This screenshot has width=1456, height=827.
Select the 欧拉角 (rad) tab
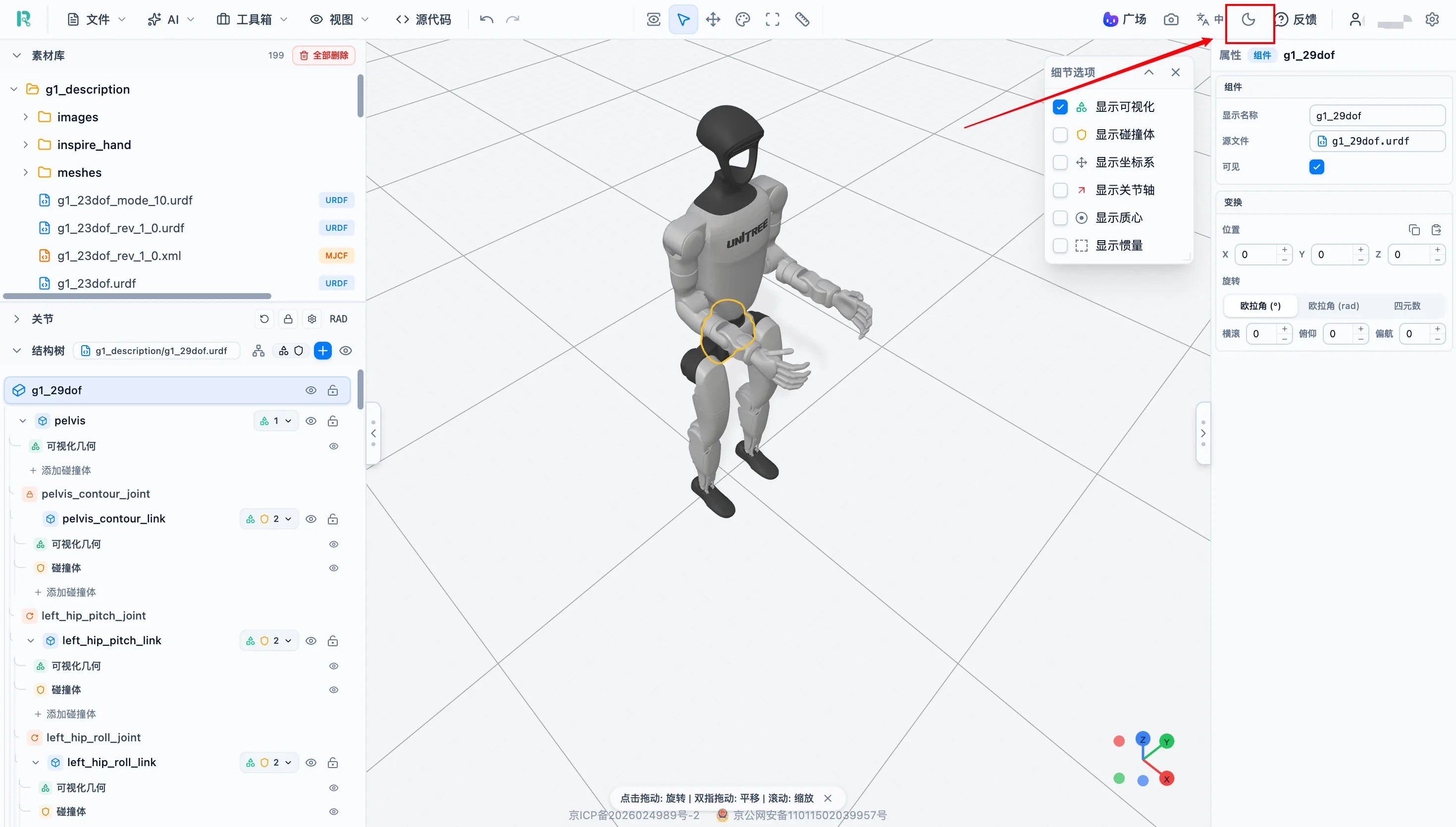coord(1333,306)
